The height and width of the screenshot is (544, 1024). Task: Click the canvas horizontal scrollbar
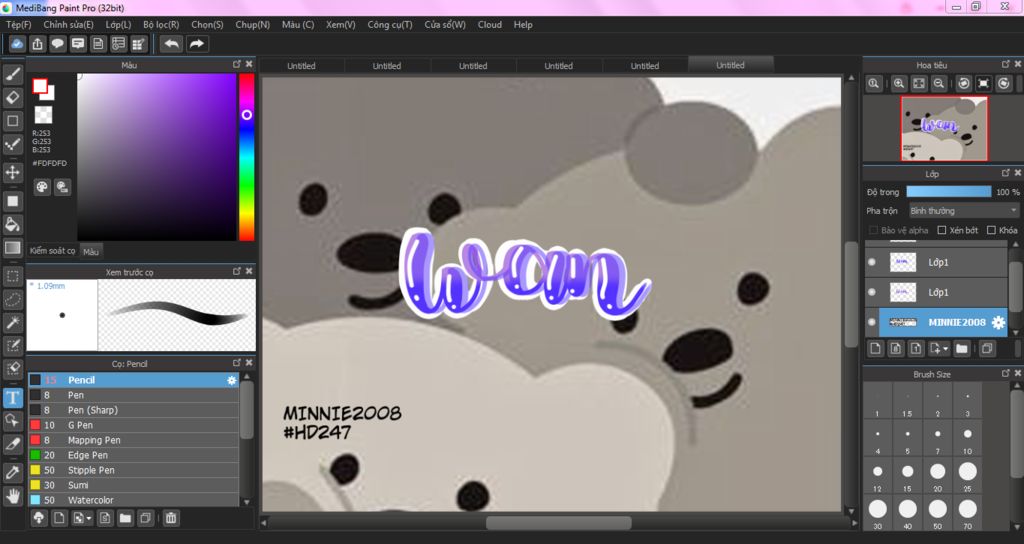(558, 522)
